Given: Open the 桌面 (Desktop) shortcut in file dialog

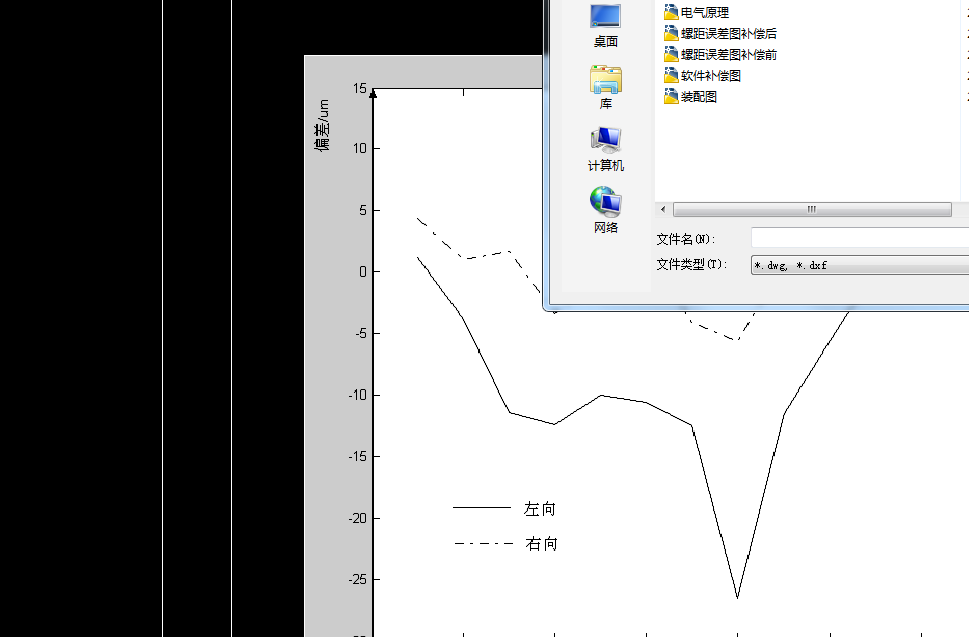Looking at the screenshot, I should pyautogui.click(x=605, y=25).
